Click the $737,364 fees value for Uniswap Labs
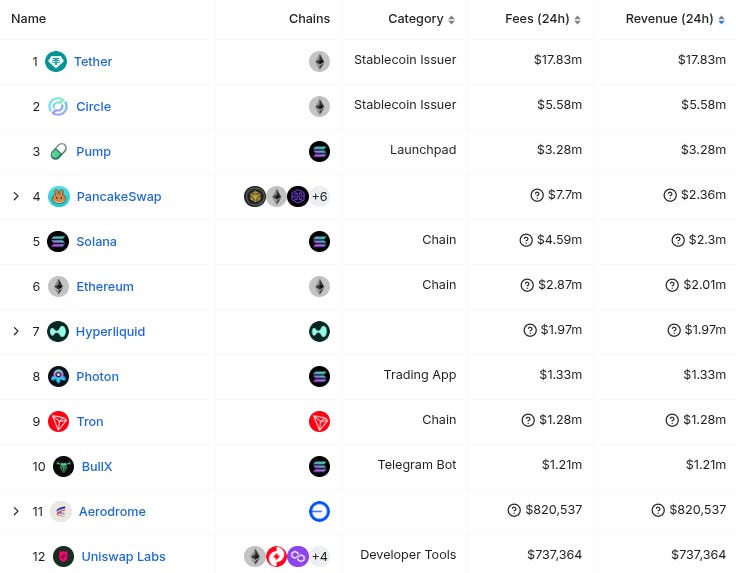736x573 pixels. point(554,555)
